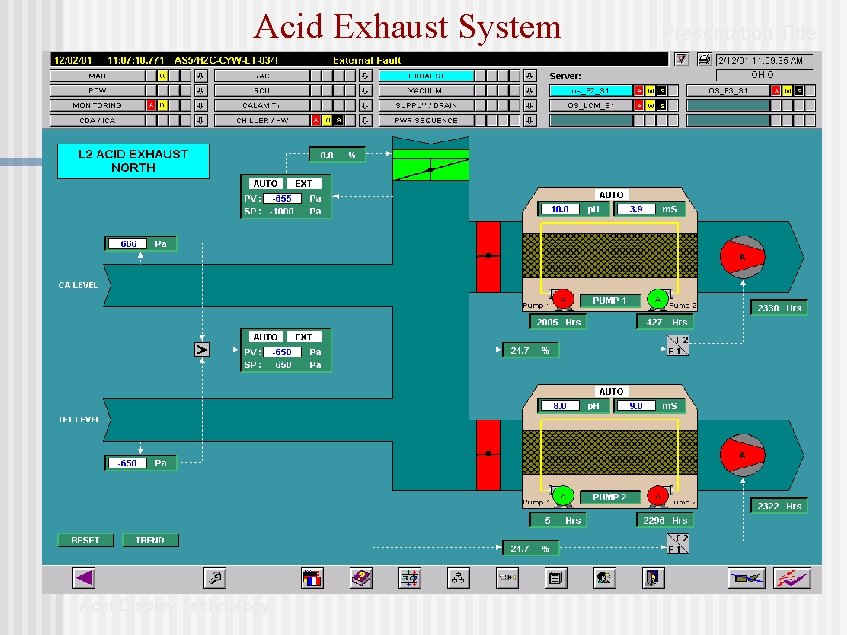Click the purple back arrow icon
The height and width of the screenshot is (635, 847).
pyautogui.click(x=84, y=578)
